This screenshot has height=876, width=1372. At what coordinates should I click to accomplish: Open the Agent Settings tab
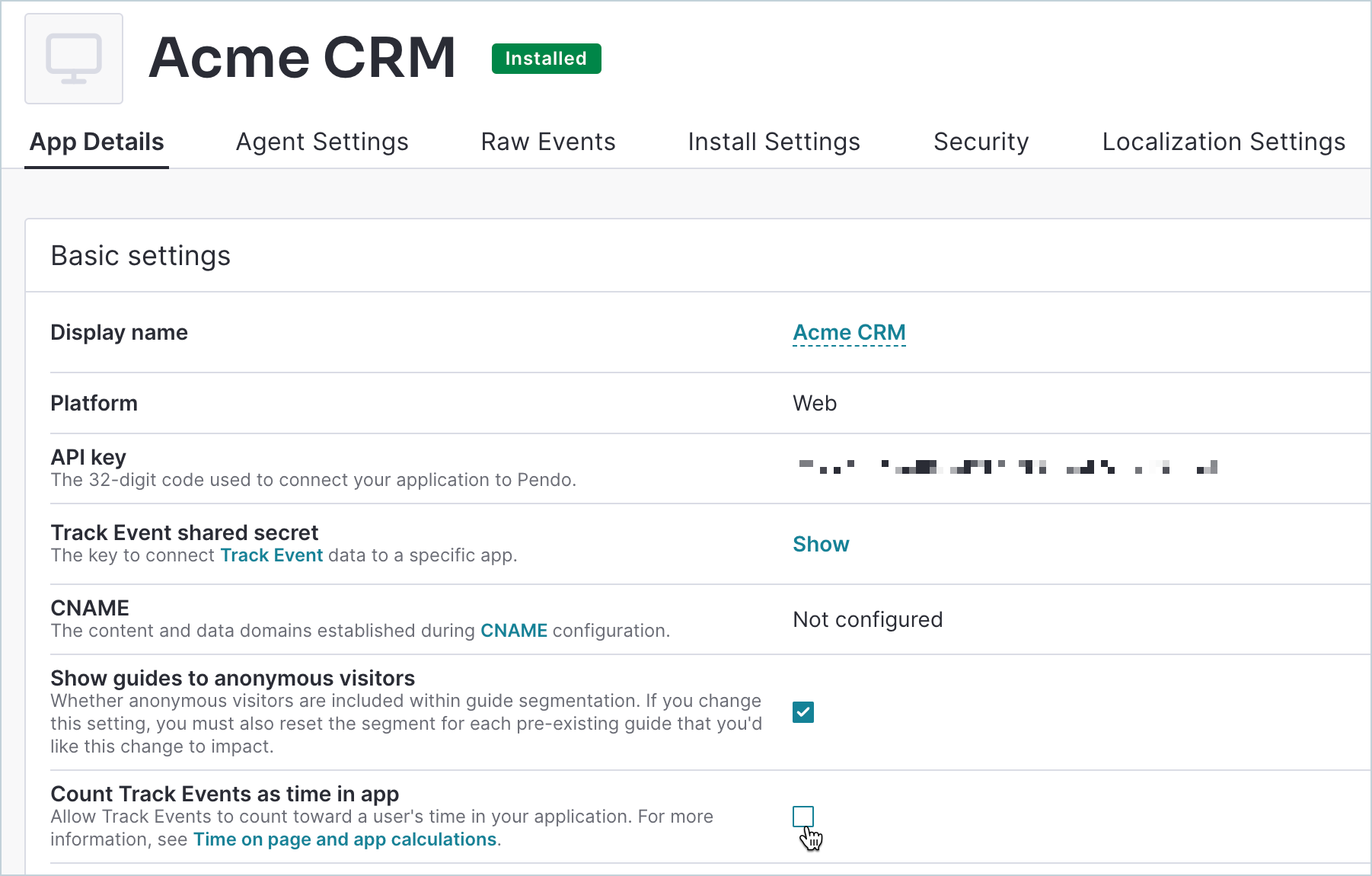pos(322,142)
